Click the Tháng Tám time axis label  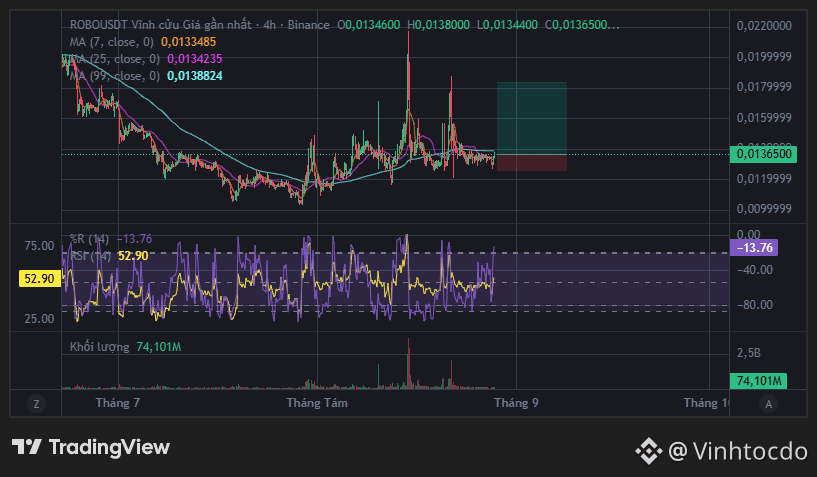tap(317, 403)
